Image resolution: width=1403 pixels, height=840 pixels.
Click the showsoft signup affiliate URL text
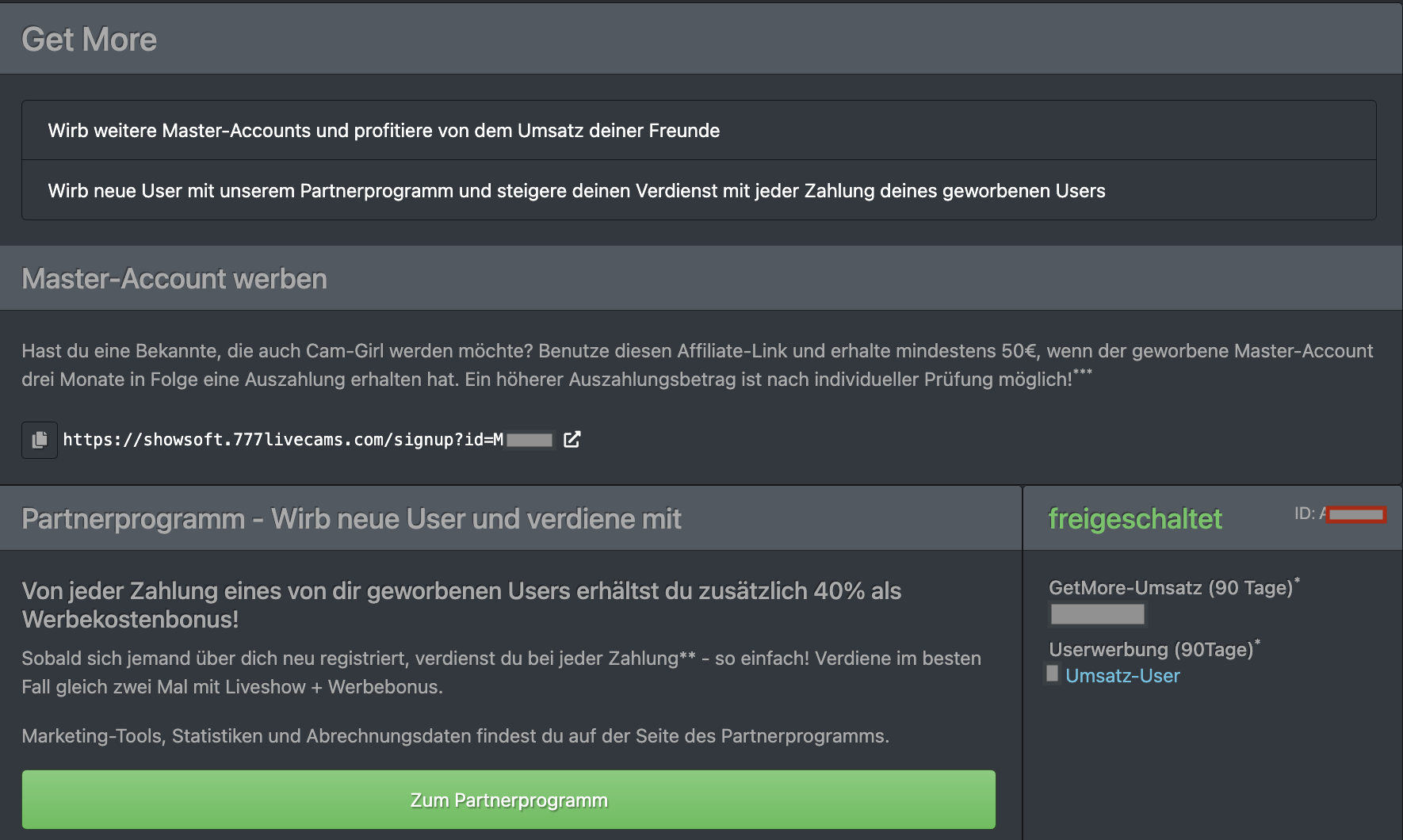pos(282,440)
